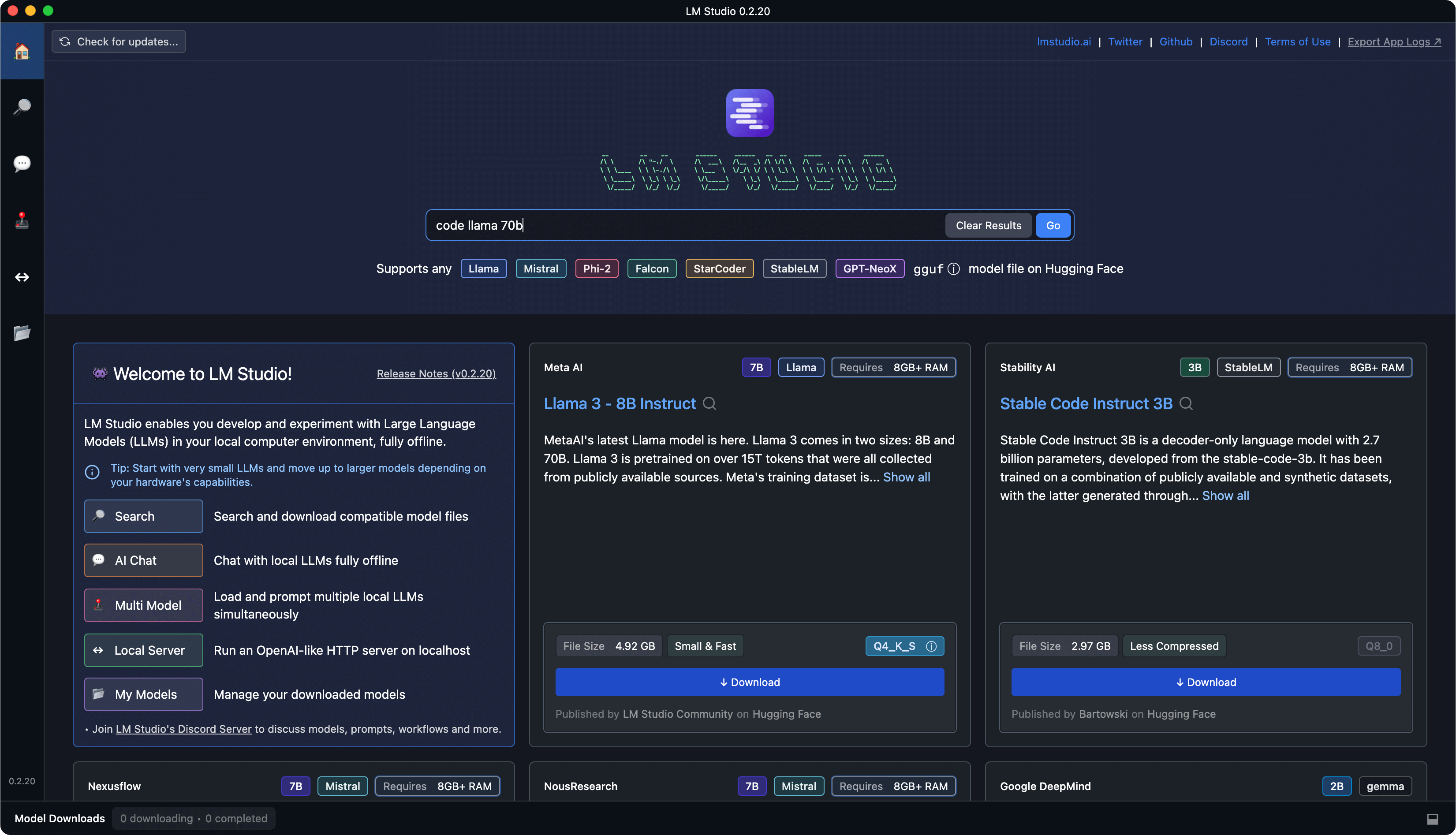Click the Clear Results button

point(988,225)
